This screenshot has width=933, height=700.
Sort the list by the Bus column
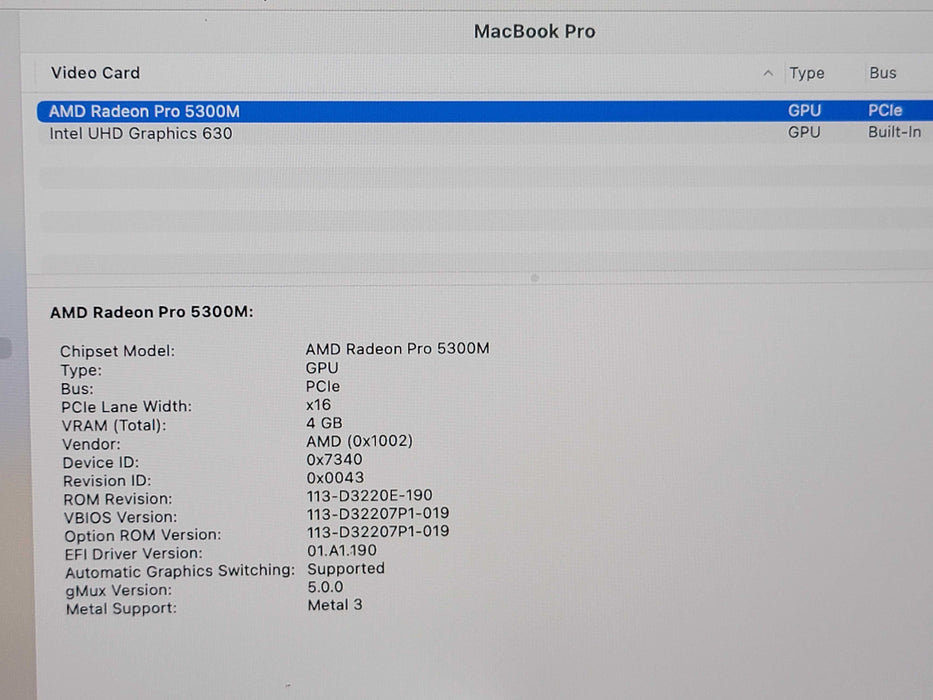(x=883, y=72)
